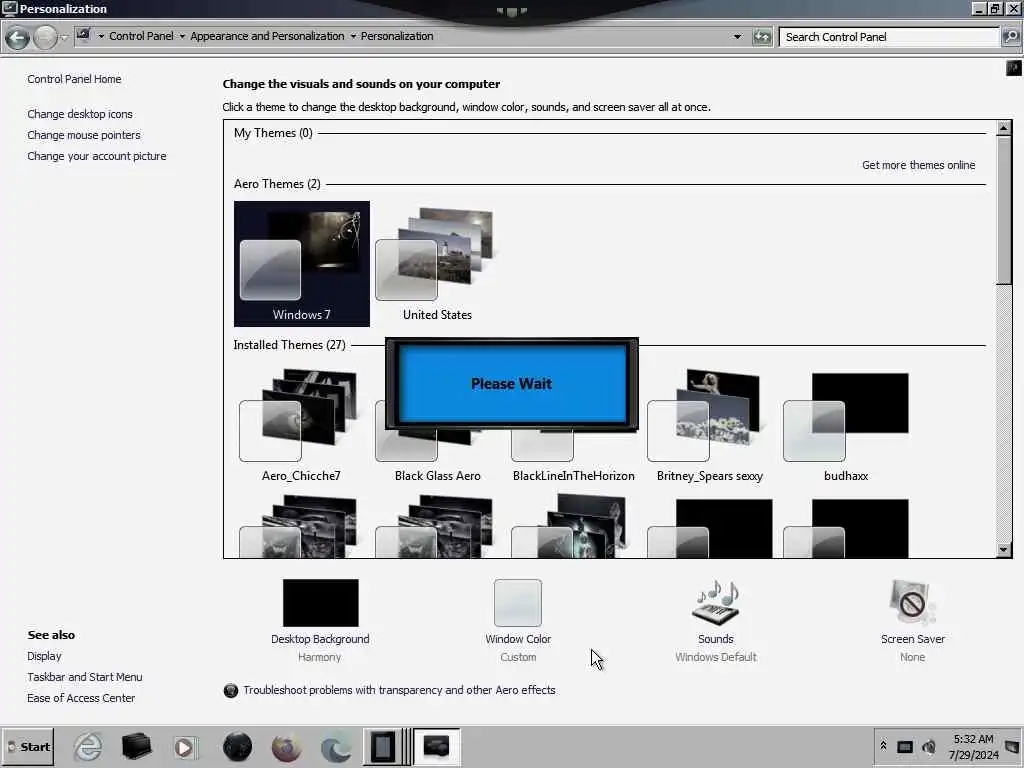Focus the Search Control Panel field

pyautogui.click(x=889, y=37)
